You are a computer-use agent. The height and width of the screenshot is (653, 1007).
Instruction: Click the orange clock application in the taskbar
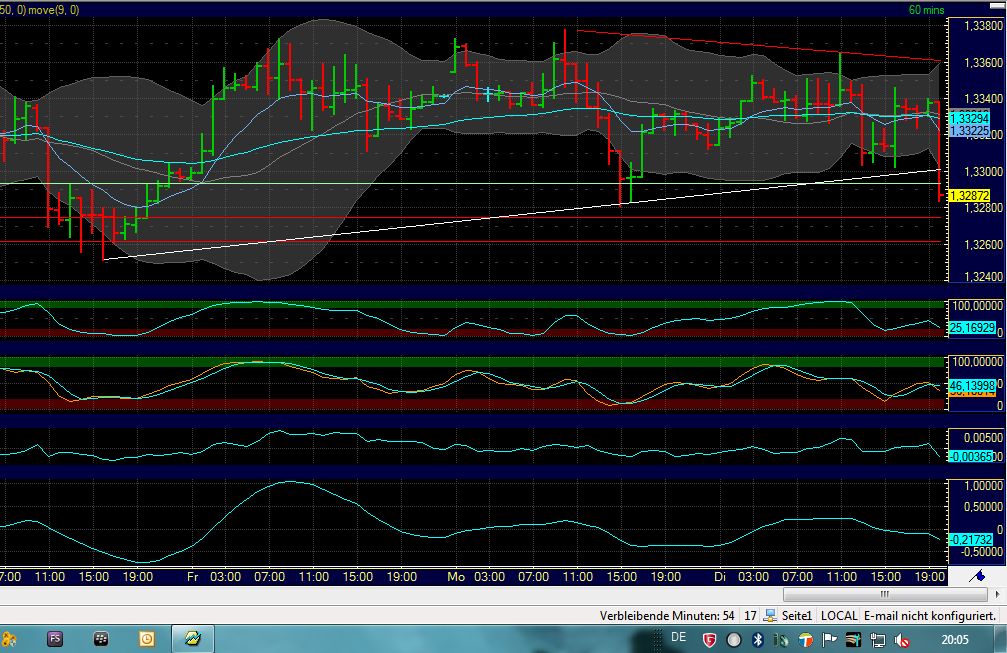click(146, 639)
